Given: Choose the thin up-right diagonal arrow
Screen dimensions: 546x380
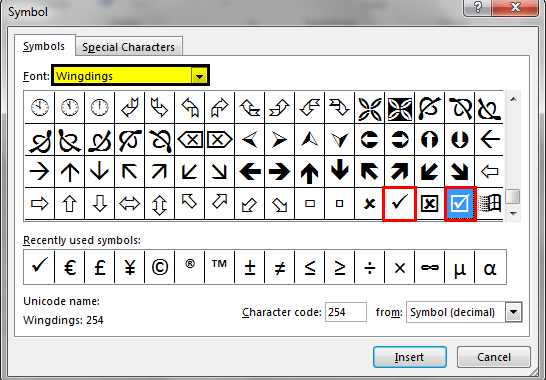Looking at the screenshot, I should (x=159, y=172).
